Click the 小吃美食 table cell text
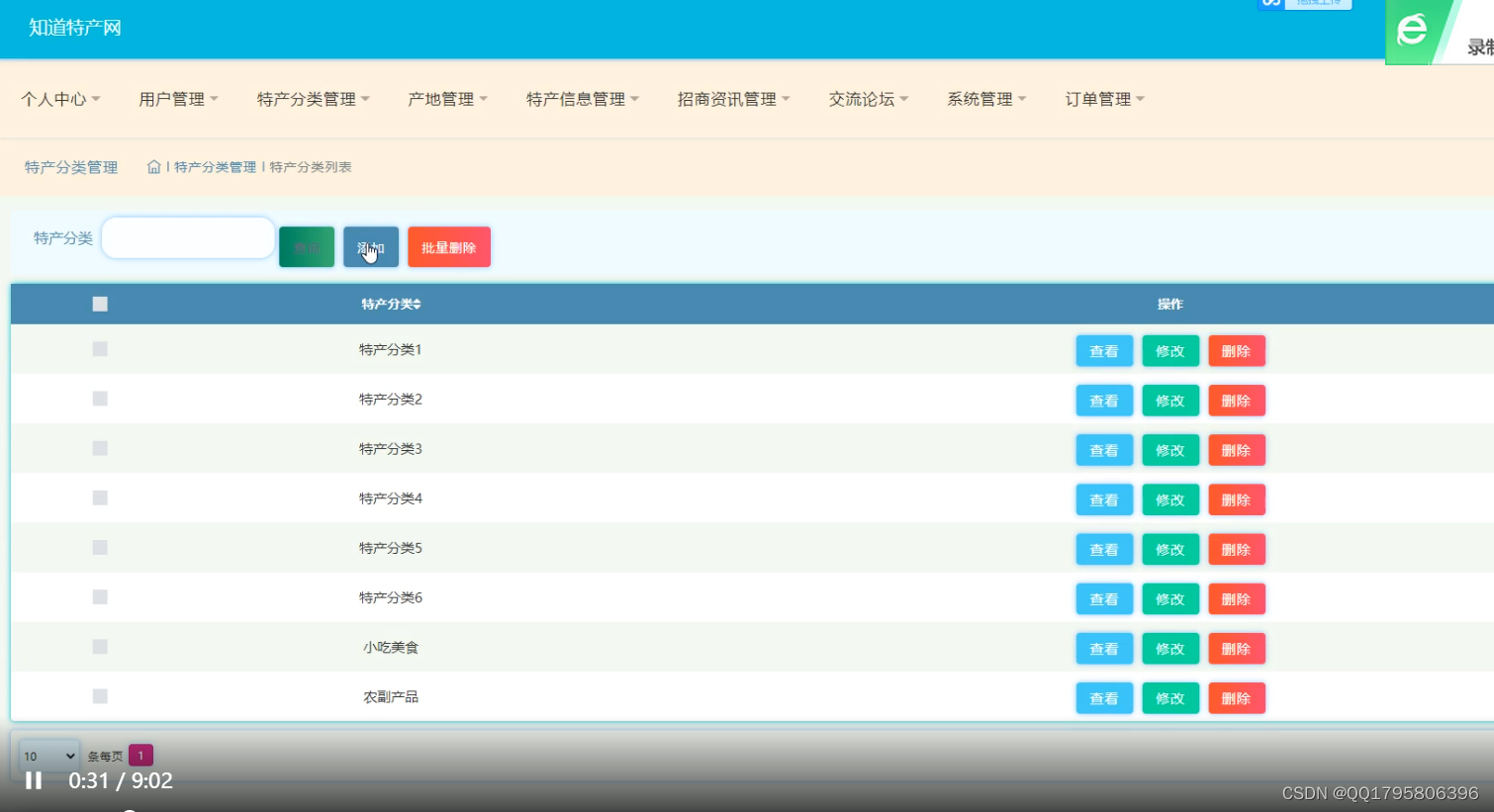Screen dimensions: 1494x812 point(391,647)
